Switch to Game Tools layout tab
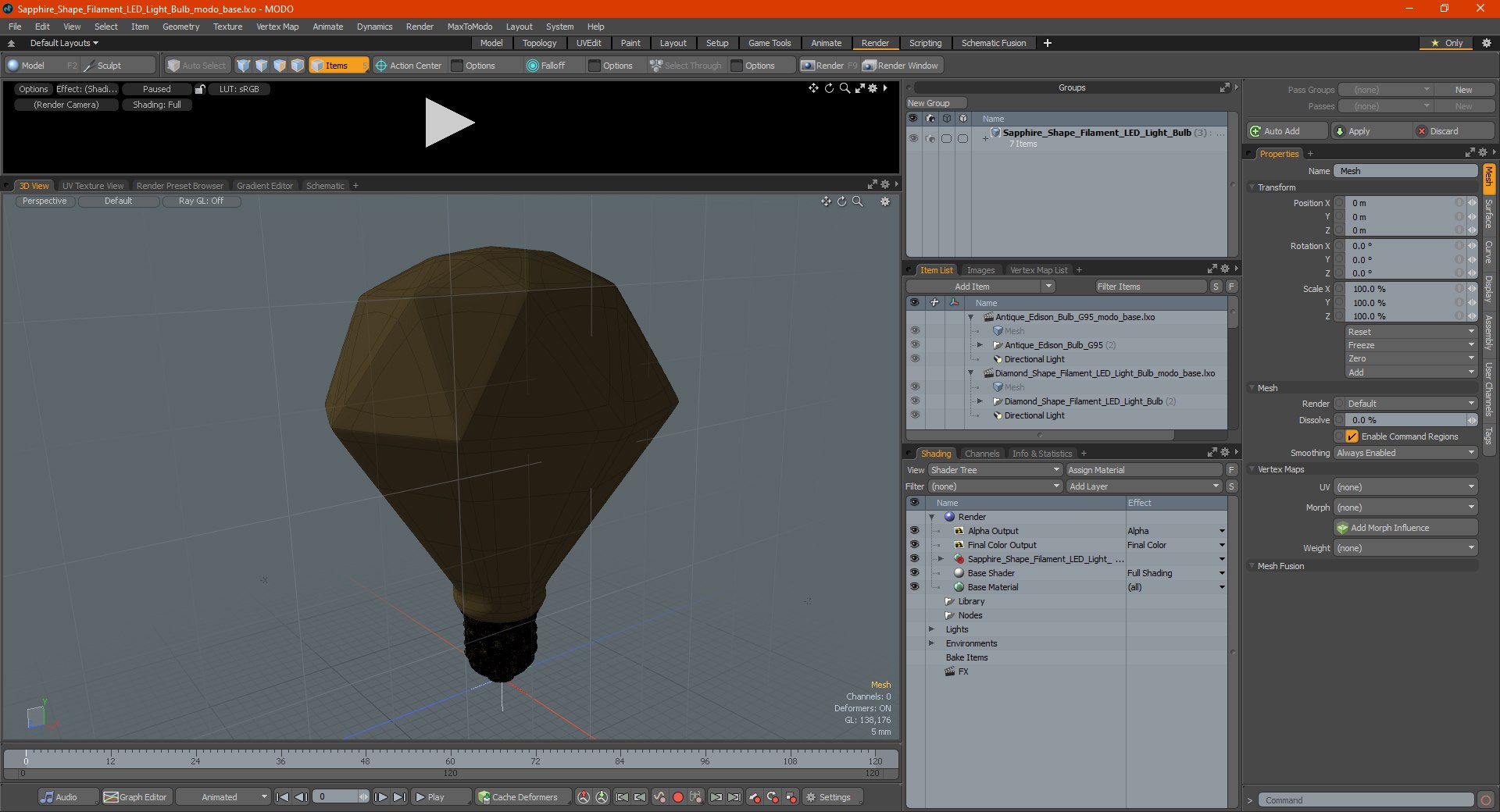 click(769, 43)
